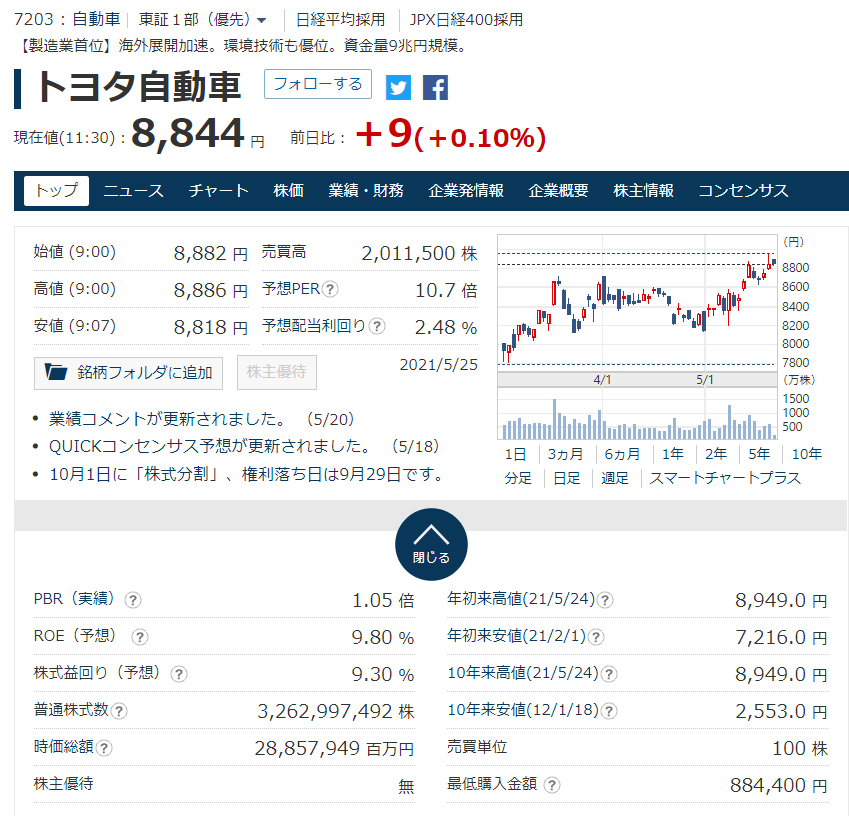This screenshot has height=816, width=849.
Task: Click the 安値 value 8,818 円
Action: (211, 328)
